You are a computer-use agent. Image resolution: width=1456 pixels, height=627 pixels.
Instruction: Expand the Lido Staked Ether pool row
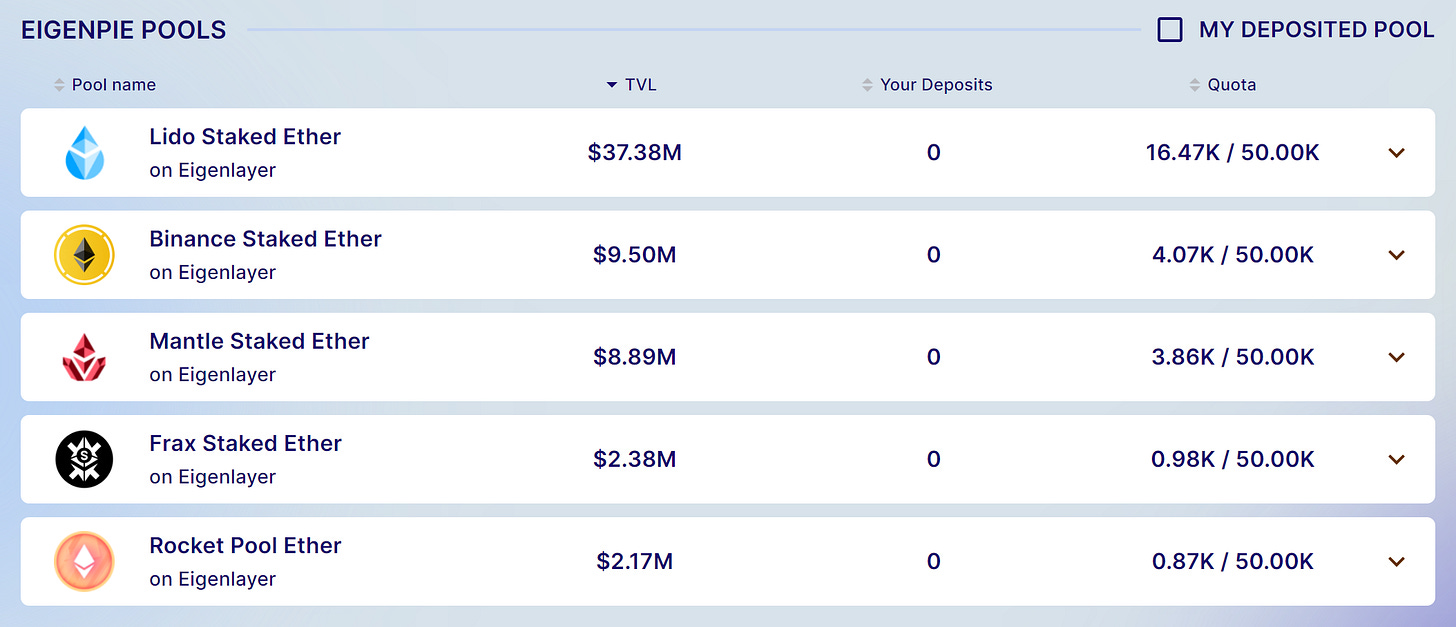coord(1397,153)
